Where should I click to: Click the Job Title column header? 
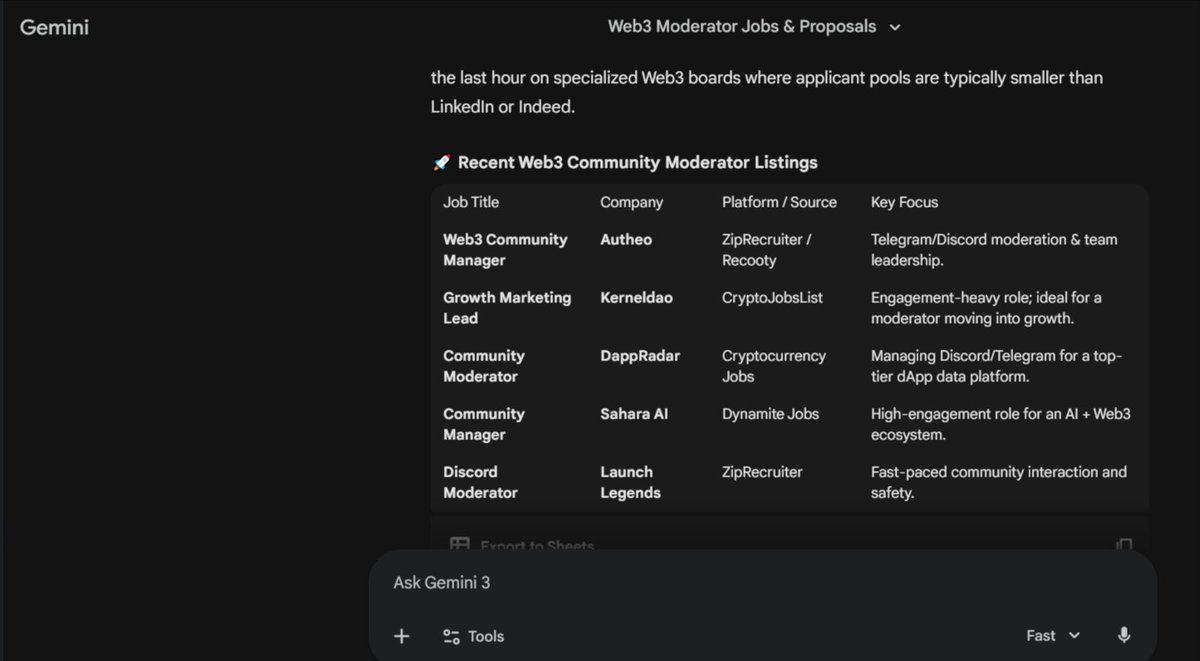pos(471,202)
